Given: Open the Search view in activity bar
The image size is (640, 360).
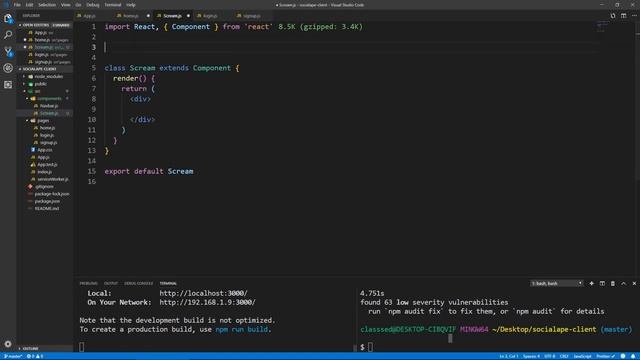Looking at the screenshot, I should (8, 35).
